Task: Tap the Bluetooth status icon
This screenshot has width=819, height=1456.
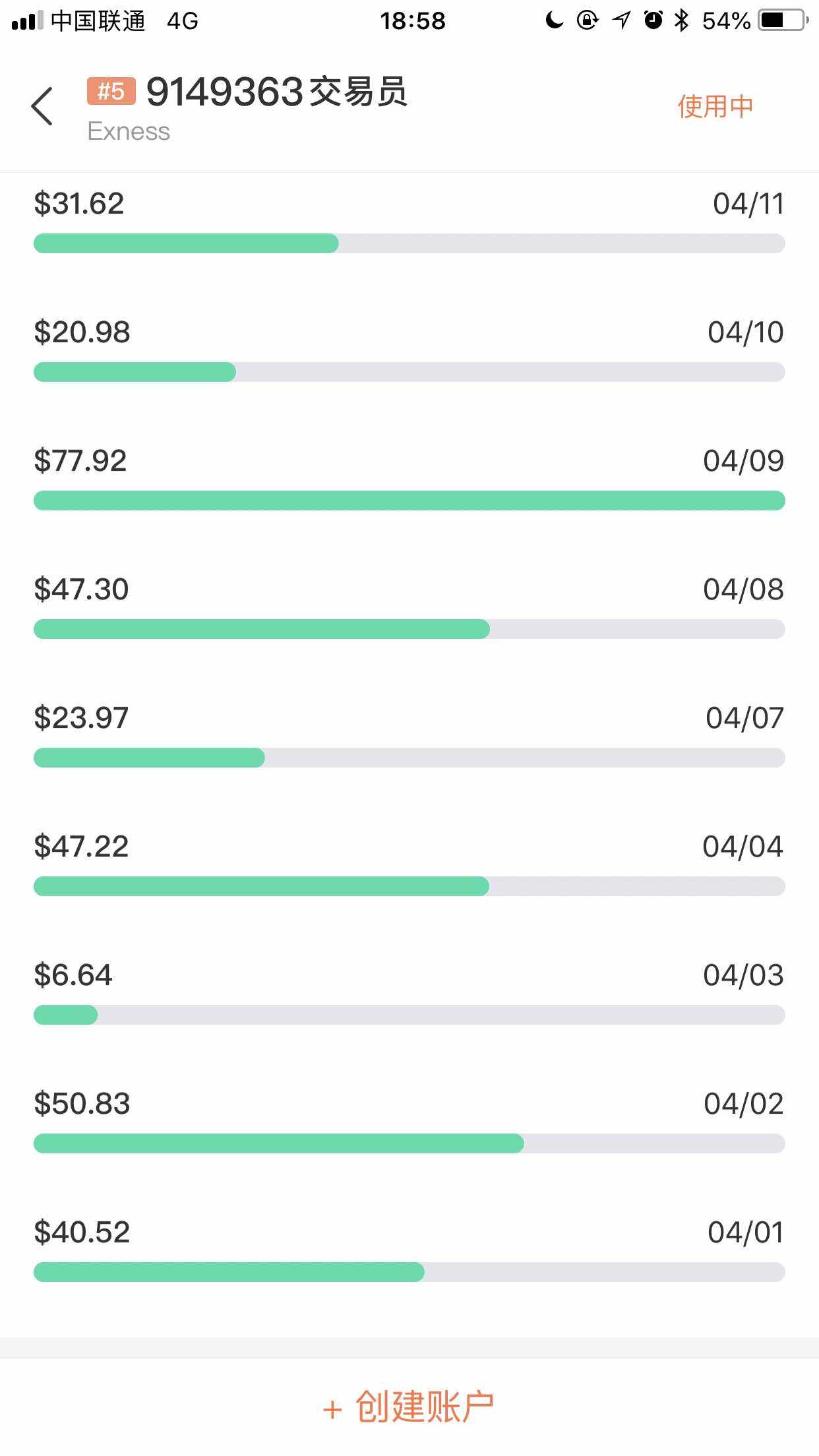Action: [x=682, y=20]
